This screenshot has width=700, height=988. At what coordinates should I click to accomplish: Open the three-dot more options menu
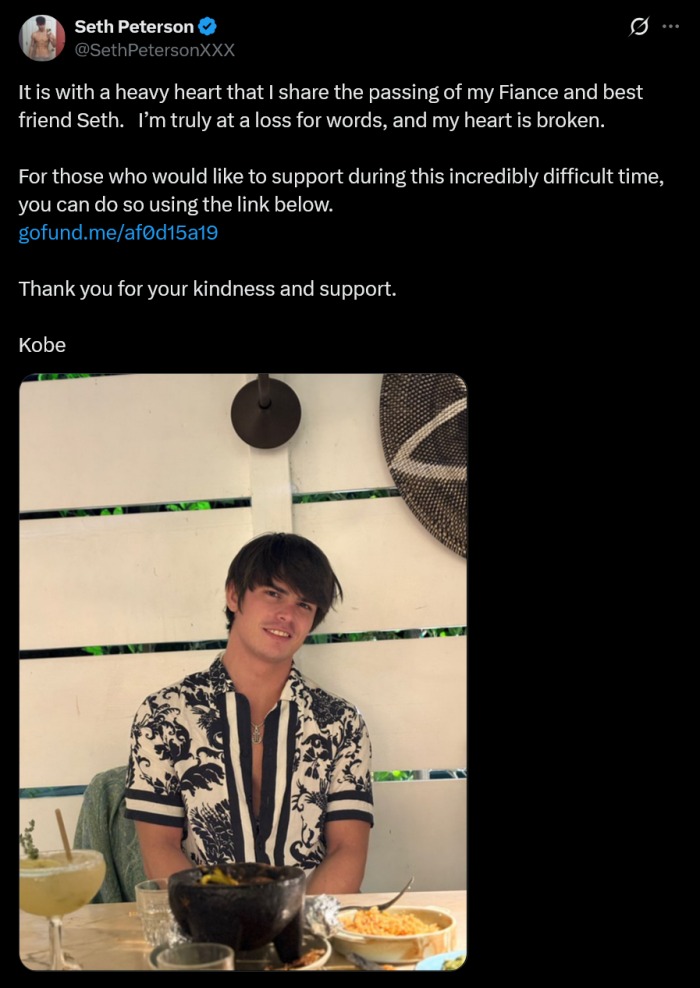pos(670,27)
